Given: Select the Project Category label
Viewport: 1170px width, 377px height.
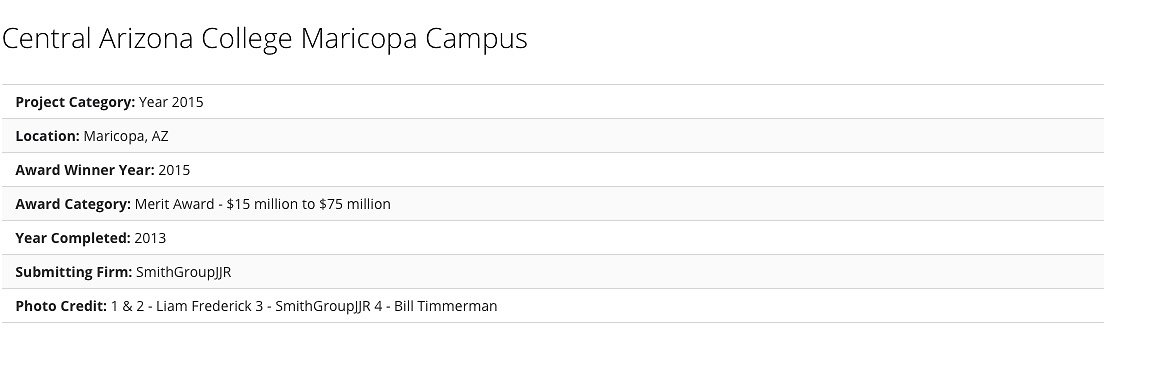Looking at the screenshot, I should (75, 102).
